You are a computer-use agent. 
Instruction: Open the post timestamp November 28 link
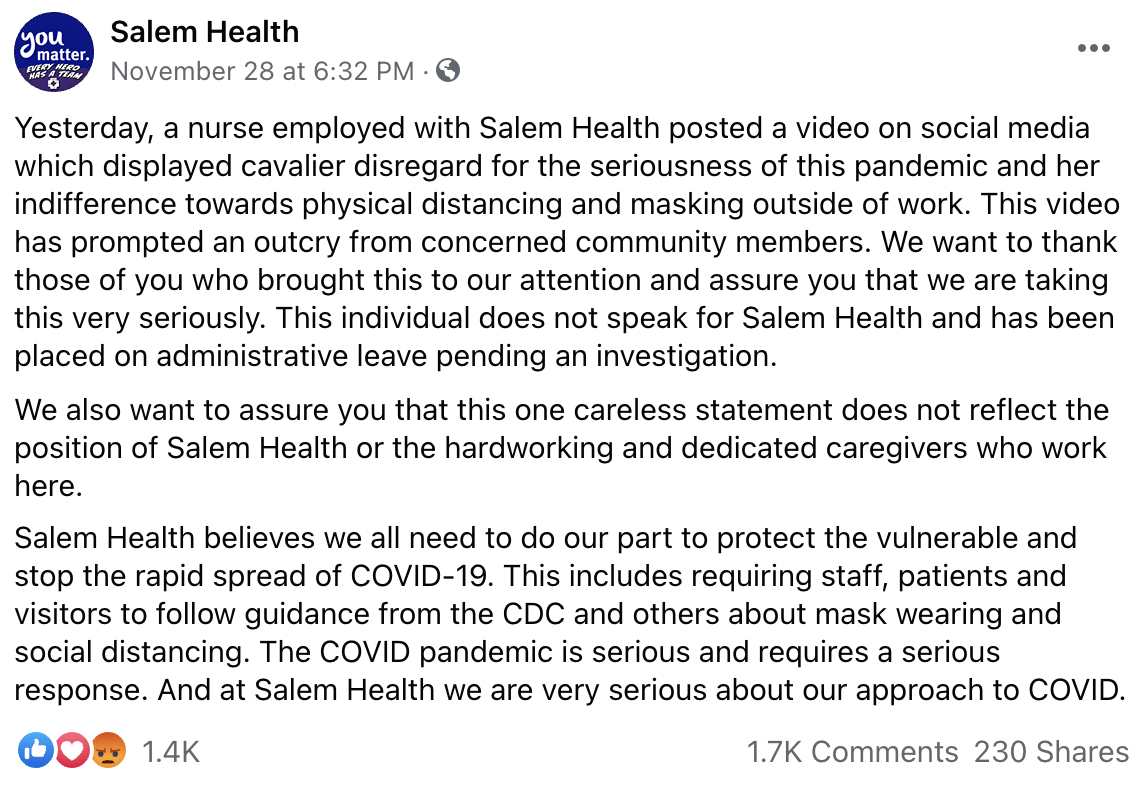[262, 71]
